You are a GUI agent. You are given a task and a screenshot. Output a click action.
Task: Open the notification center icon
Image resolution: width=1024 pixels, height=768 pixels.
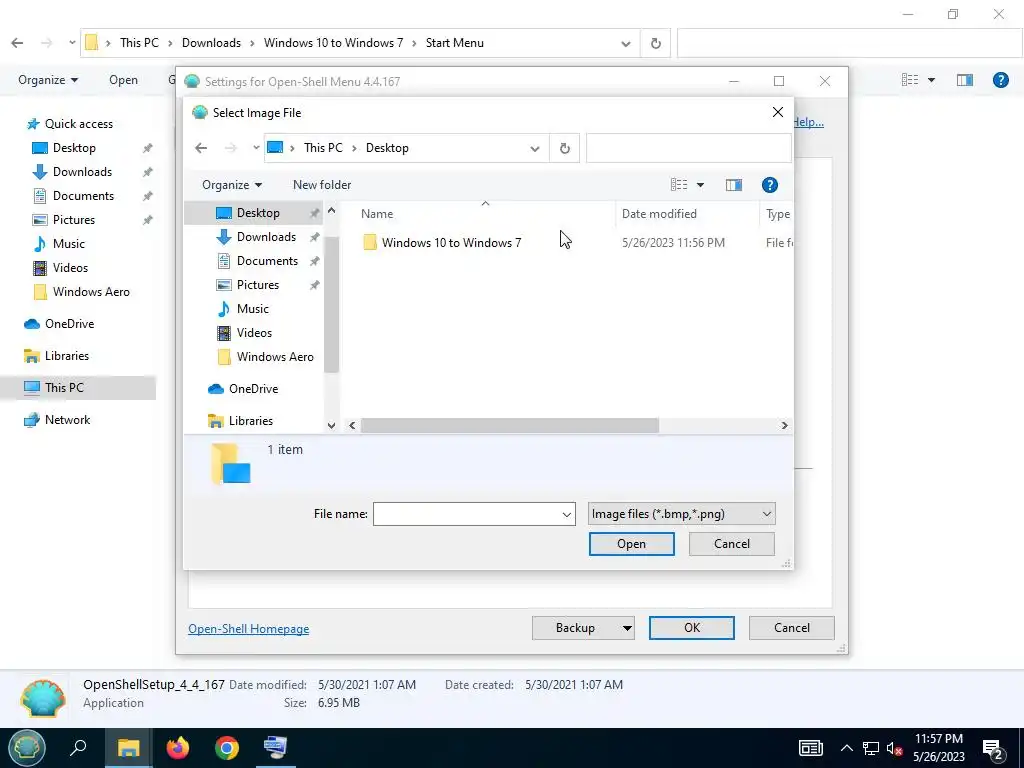coord(993,748)
